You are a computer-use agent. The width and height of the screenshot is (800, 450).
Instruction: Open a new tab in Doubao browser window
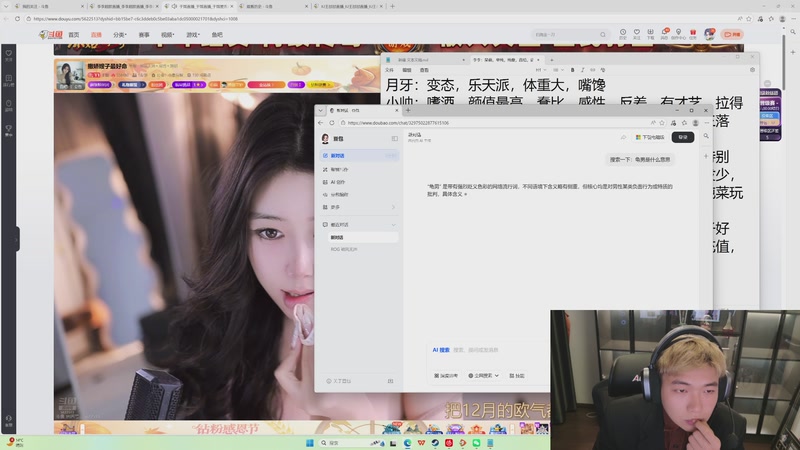point(408,110)
